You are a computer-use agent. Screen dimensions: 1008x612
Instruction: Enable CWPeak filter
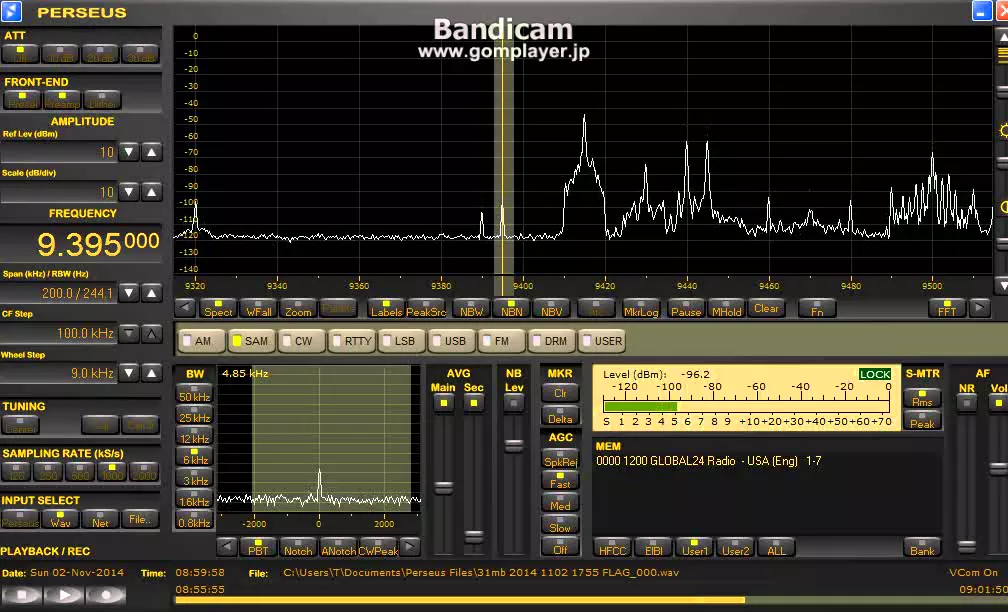point(378,548)
